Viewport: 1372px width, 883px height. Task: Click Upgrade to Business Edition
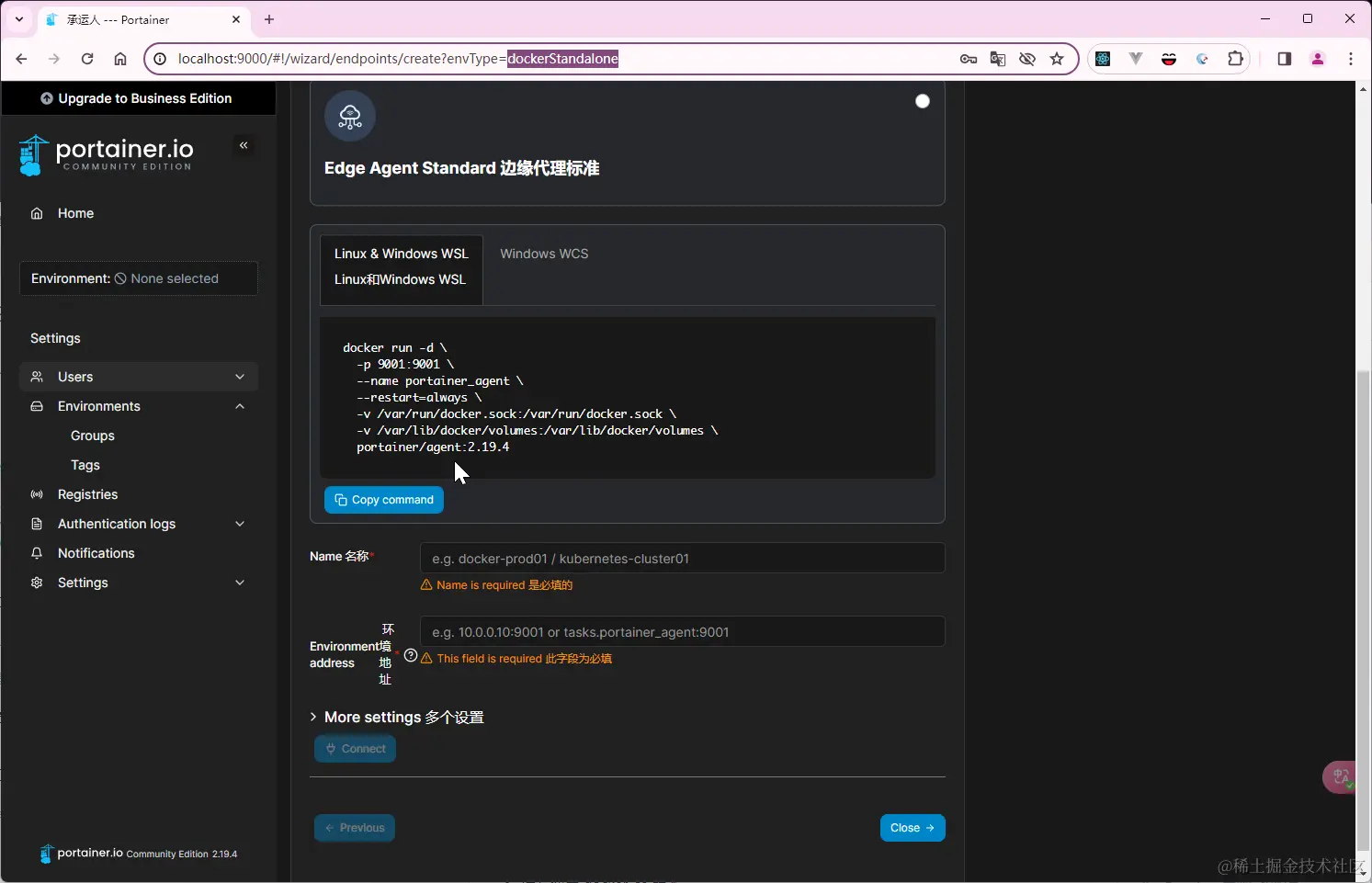pos(137,98)
